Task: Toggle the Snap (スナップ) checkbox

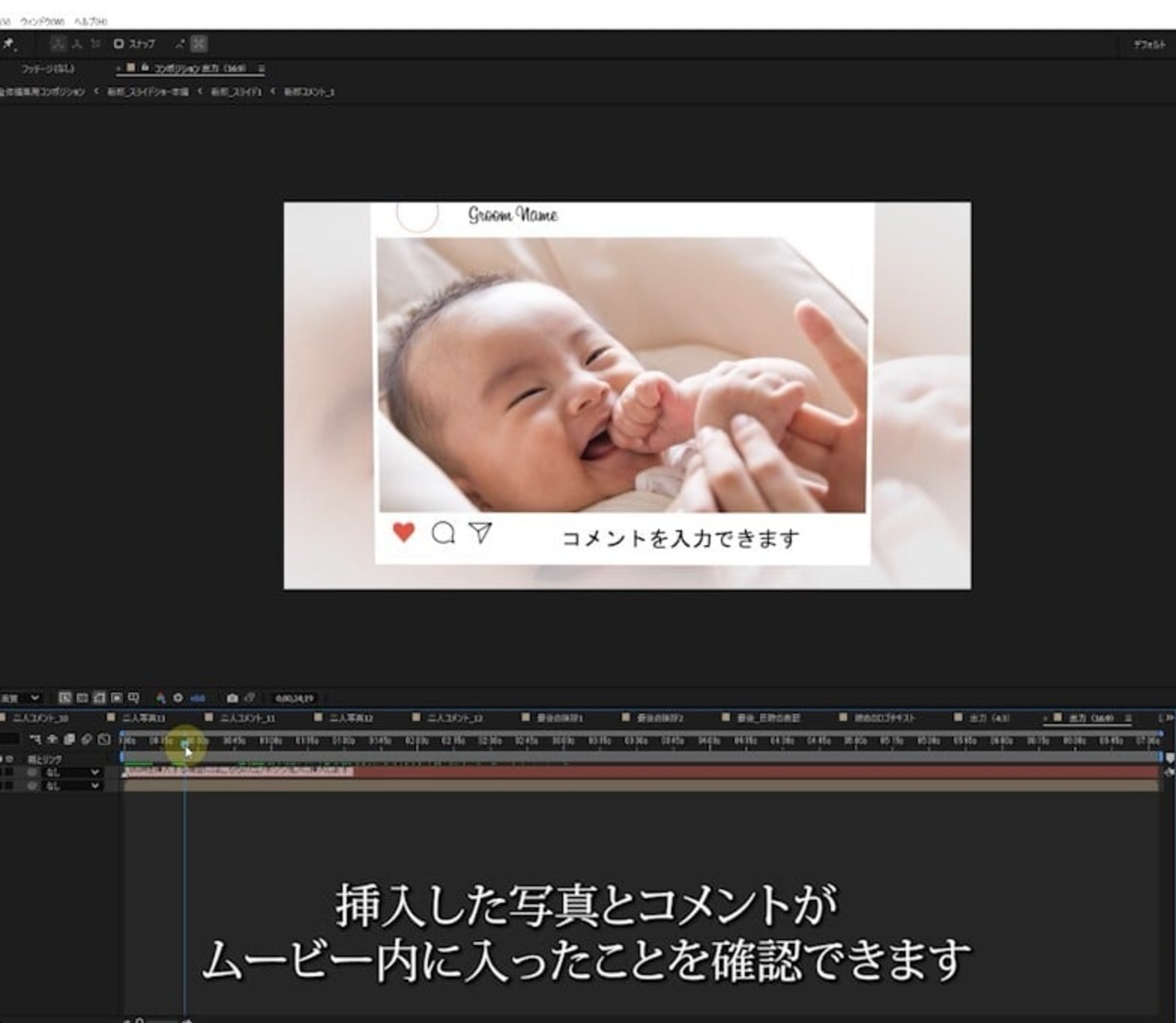Action: (119, 43)
